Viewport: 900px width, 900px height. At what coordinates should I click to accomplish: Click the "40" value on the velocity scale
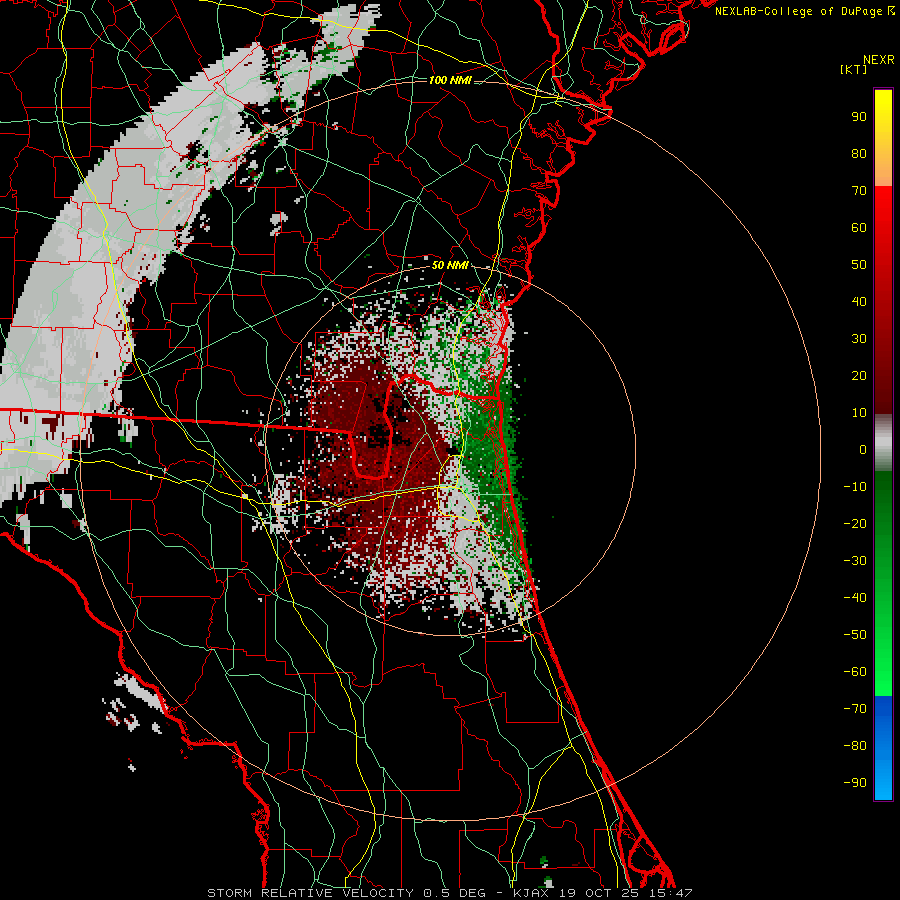click(x=859, y=302)
